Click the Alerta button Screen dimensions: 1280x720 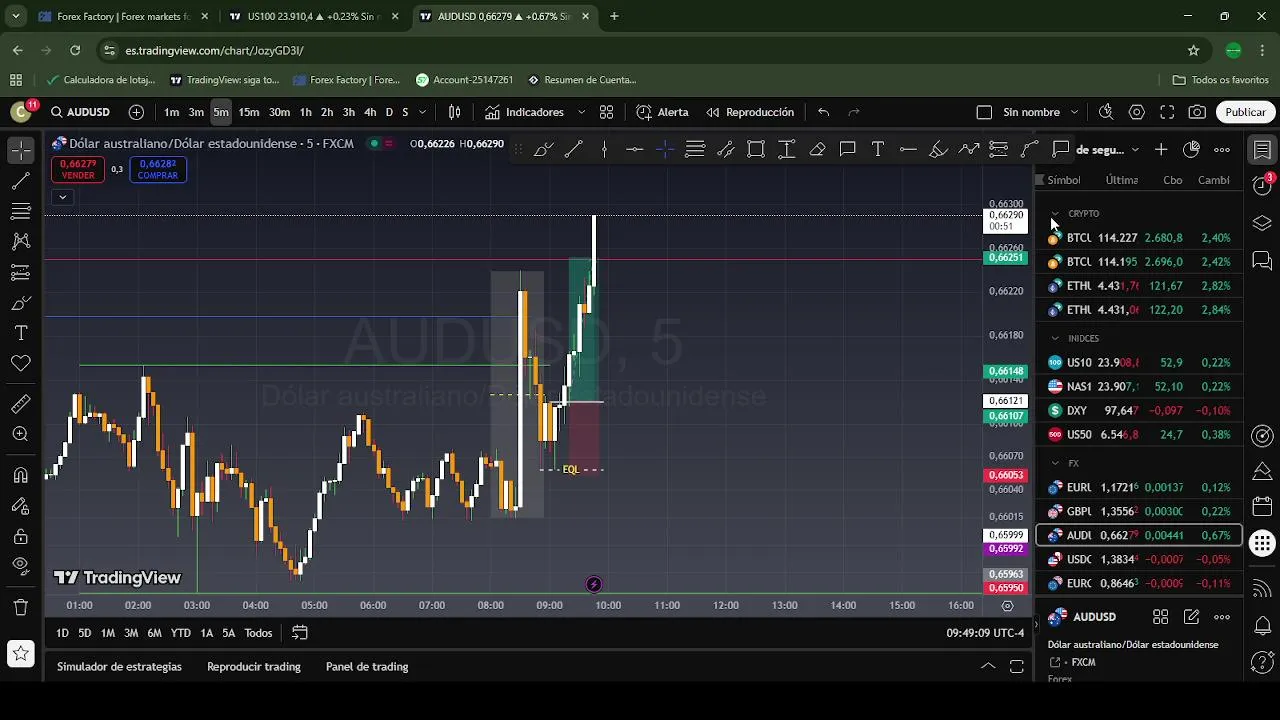(662, 112)
